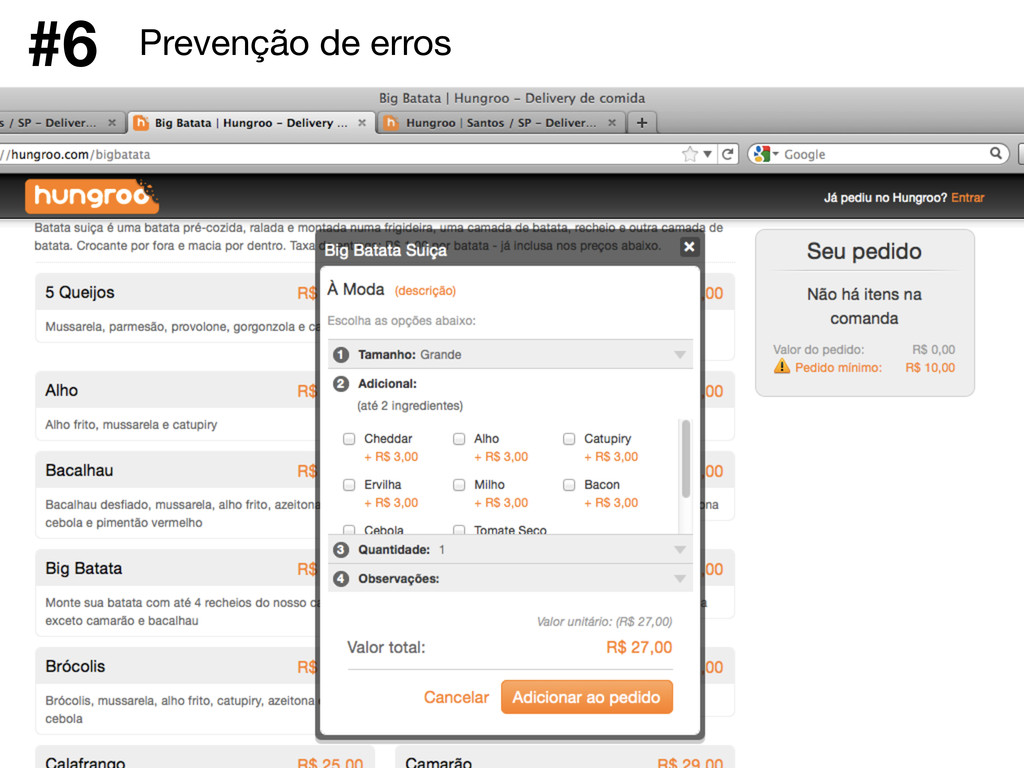This screenshot has width=1024, height=768.
Task: Click the Hungroo logo
Action: pos(91,196)
